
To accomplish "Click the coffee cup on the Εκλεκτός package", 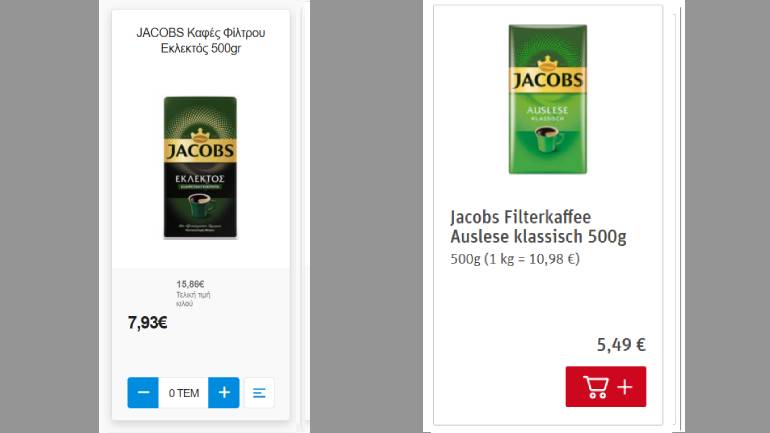I will [x=201, y=205].
